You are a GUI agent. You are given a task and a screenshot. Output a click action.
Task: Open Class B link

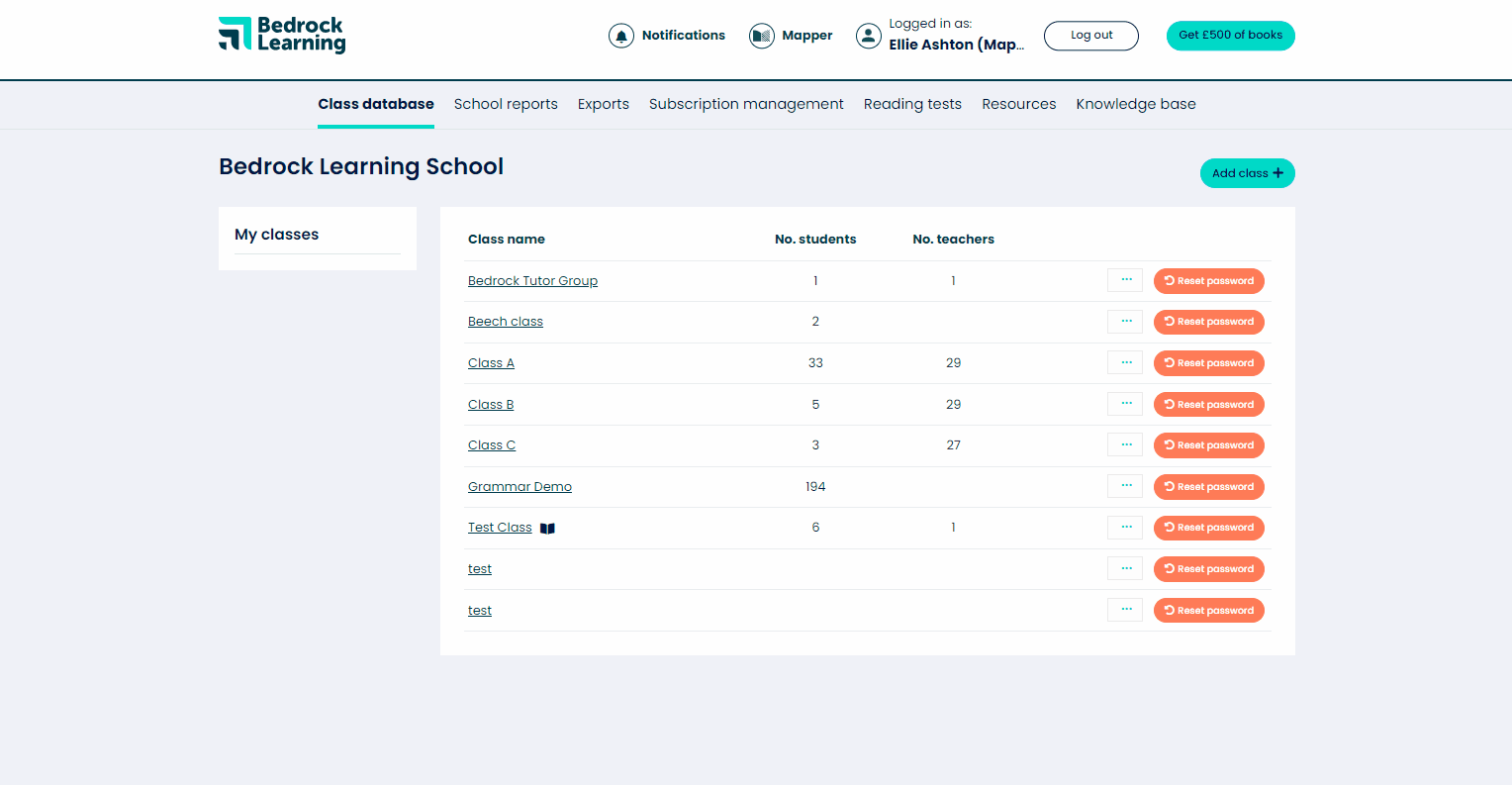(x=491, y=405)
